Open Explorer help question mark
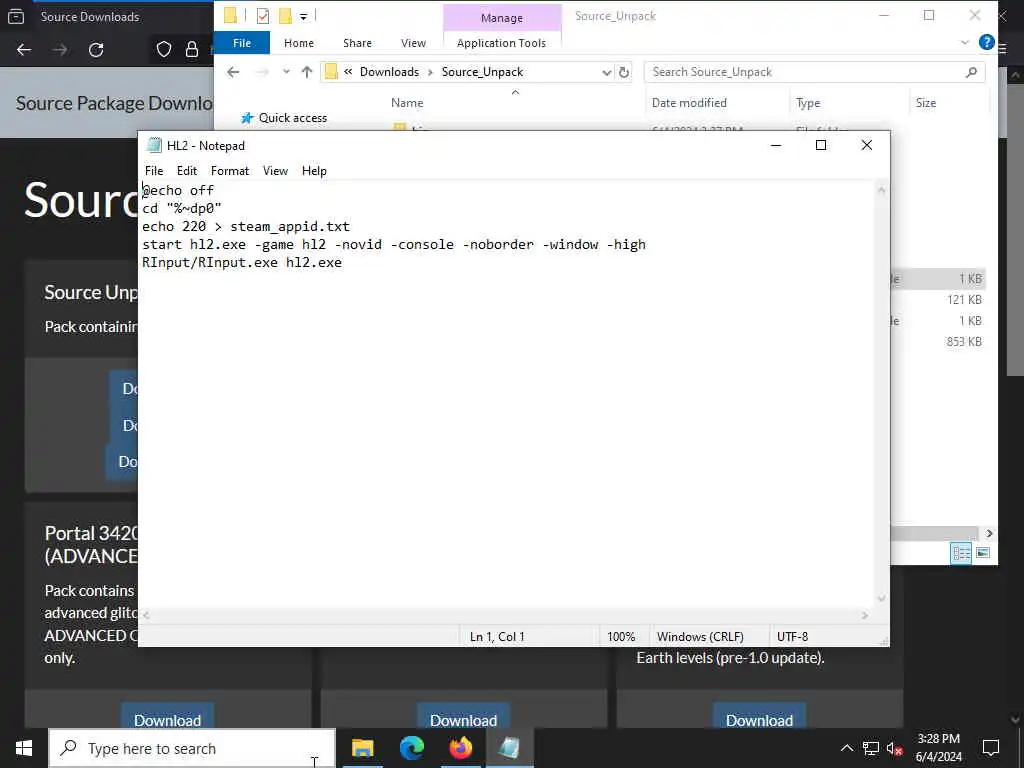The width and height of the screenshot is (1024, 768). coord(986,42)
